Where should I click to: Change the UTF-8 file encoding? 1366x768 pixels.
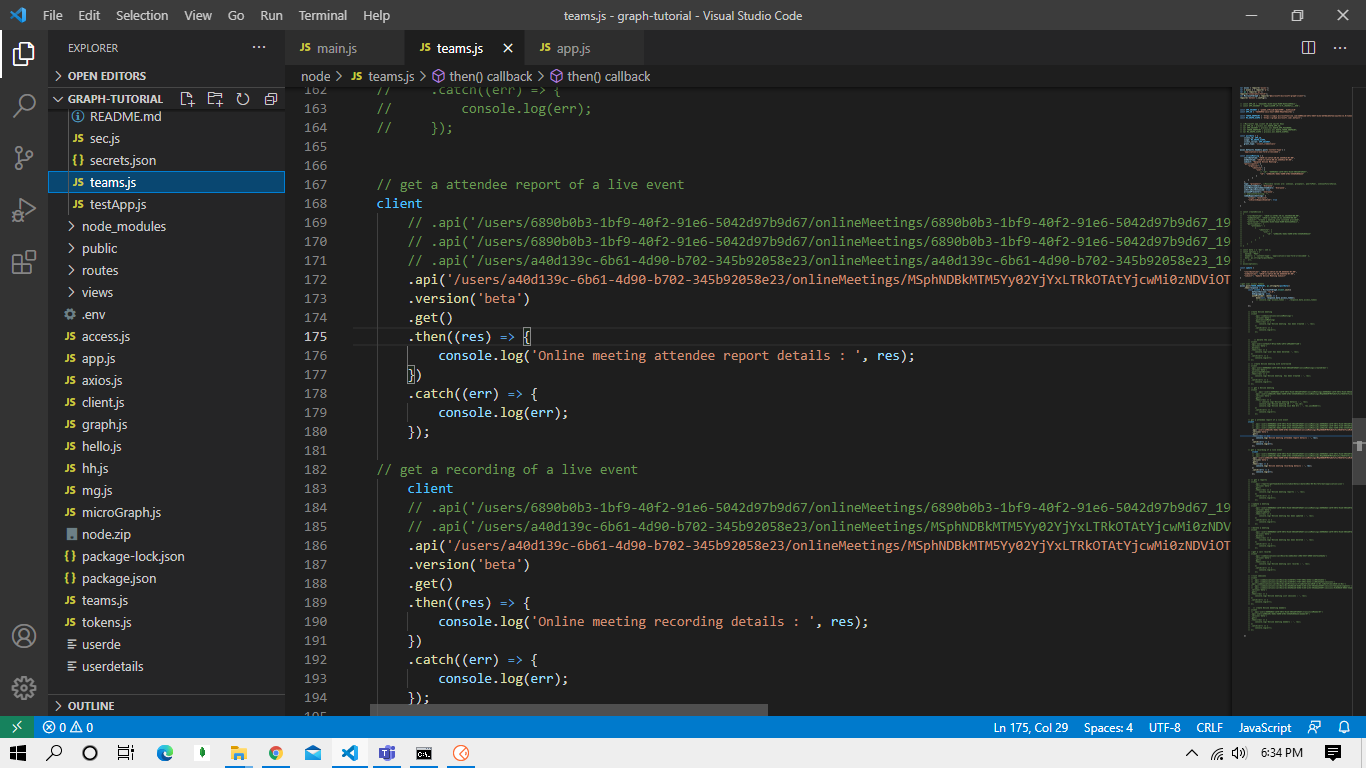[x=1164, y=727]
